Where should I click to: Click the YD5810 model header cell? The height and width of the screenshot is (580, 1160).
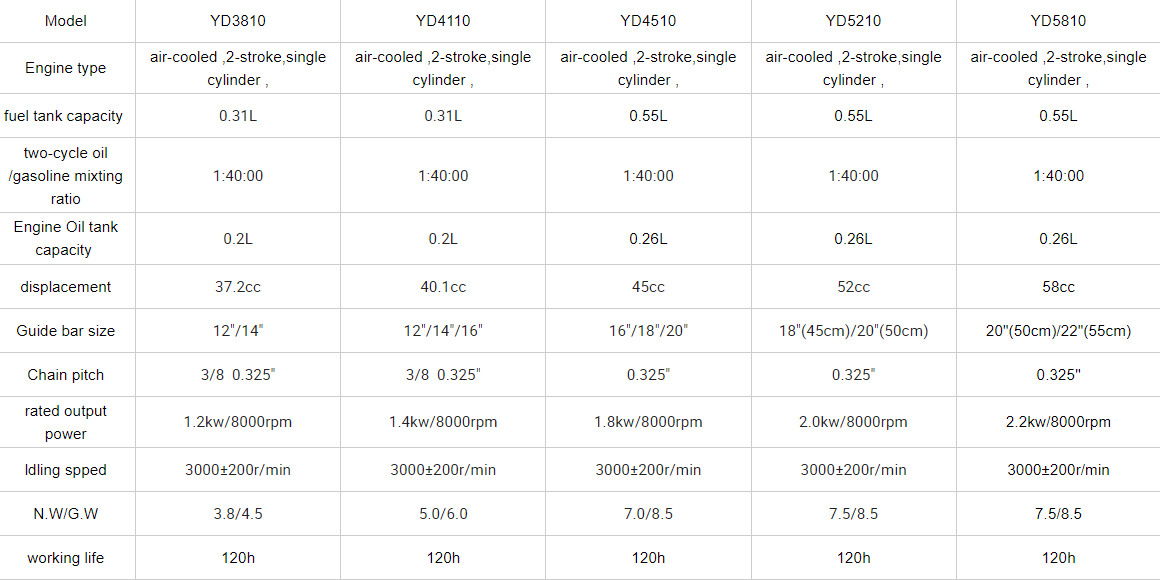click(x=1058, y=21)
